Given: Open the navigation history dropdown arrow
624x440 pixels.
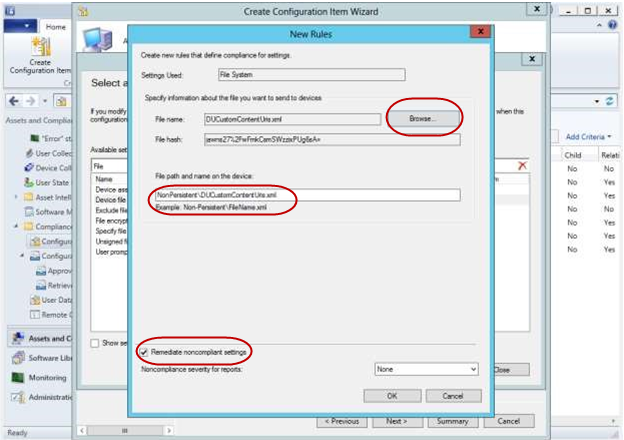Looking at the screenshot, I should click(x=45, y=101).
